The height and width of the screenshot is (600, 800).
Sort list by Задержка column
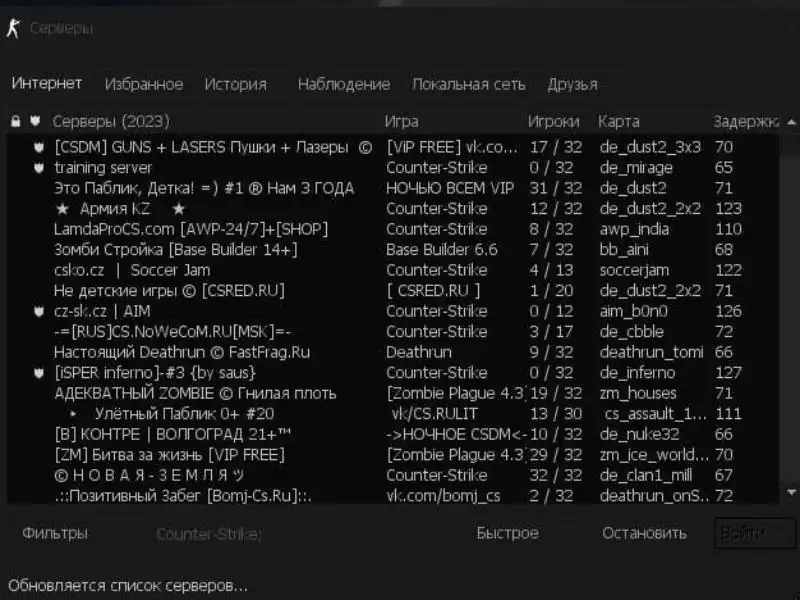click(x=745, y=121)
